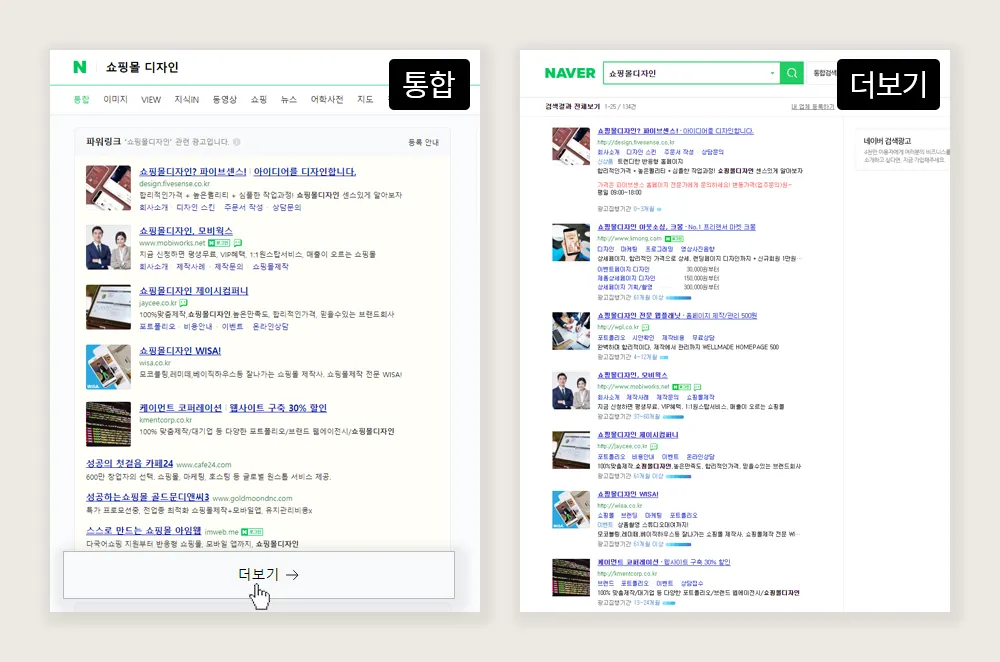Select the 쇼핑 tab

tap(258, 99)
